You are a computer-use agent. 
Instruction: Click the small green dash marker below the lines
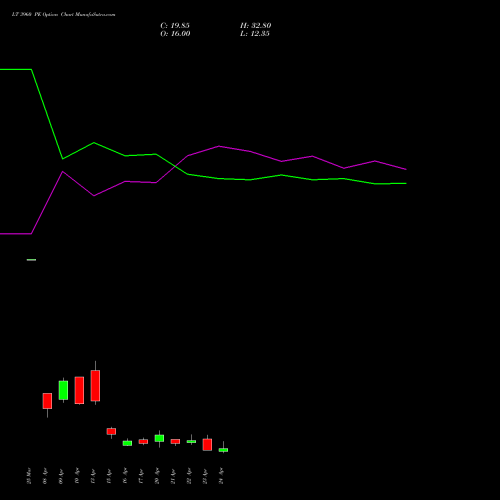tap(31, 260)
